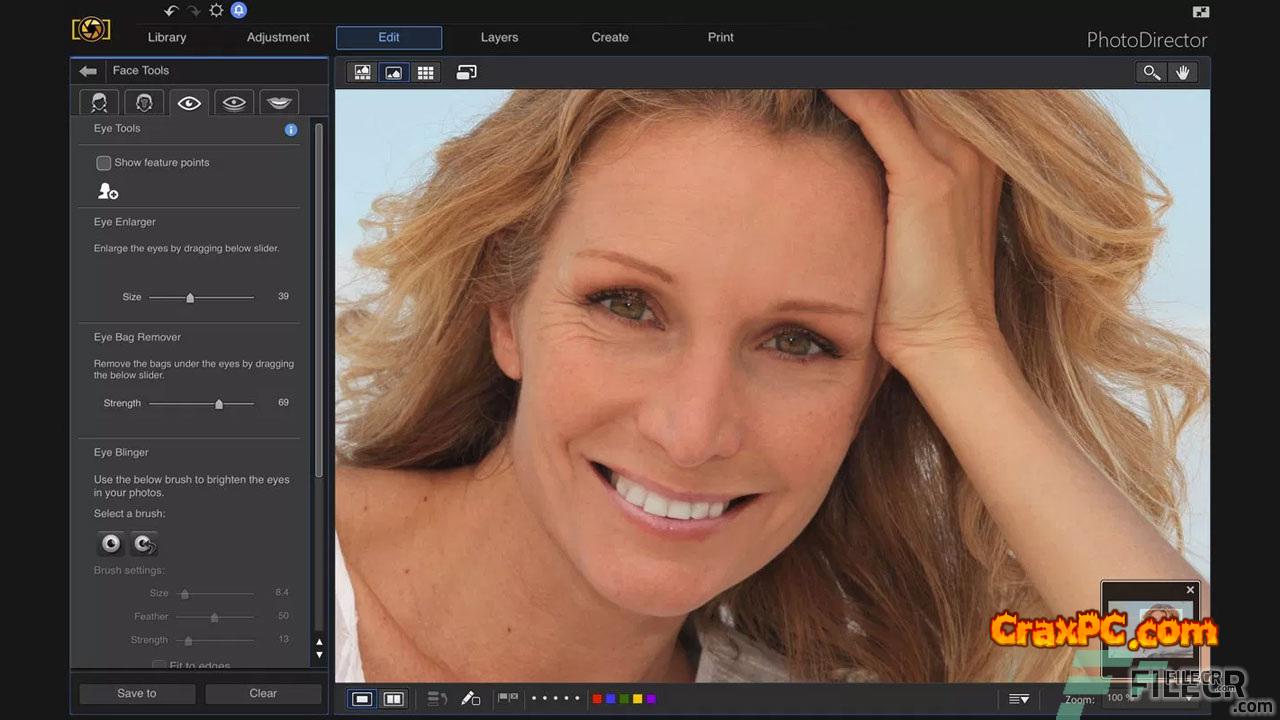Open the Eye Tools info icon

[x=291, y=129]
